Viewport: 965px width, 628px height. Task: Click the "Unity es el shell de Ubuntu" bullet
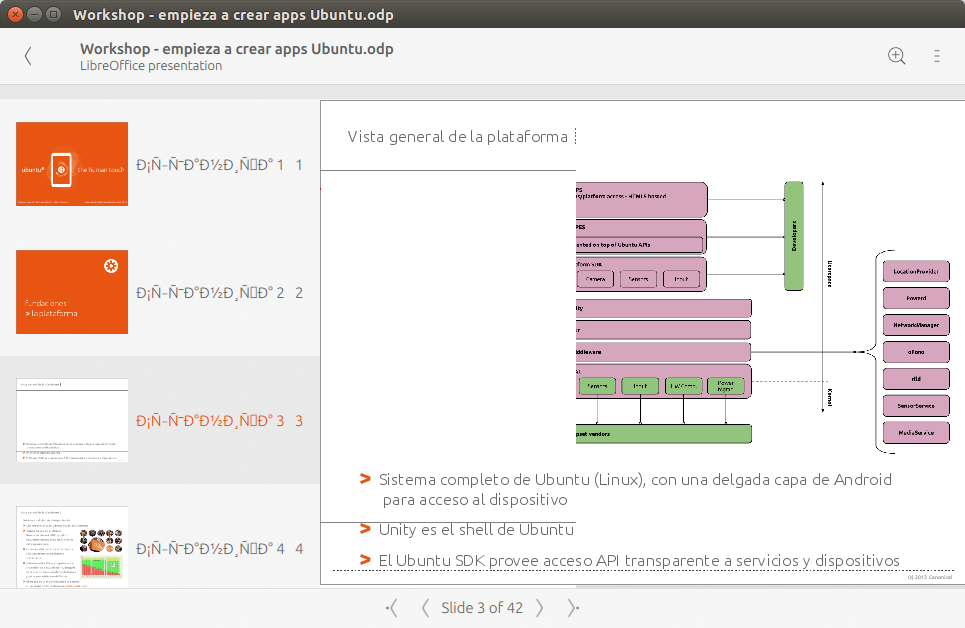pos(476,529)
